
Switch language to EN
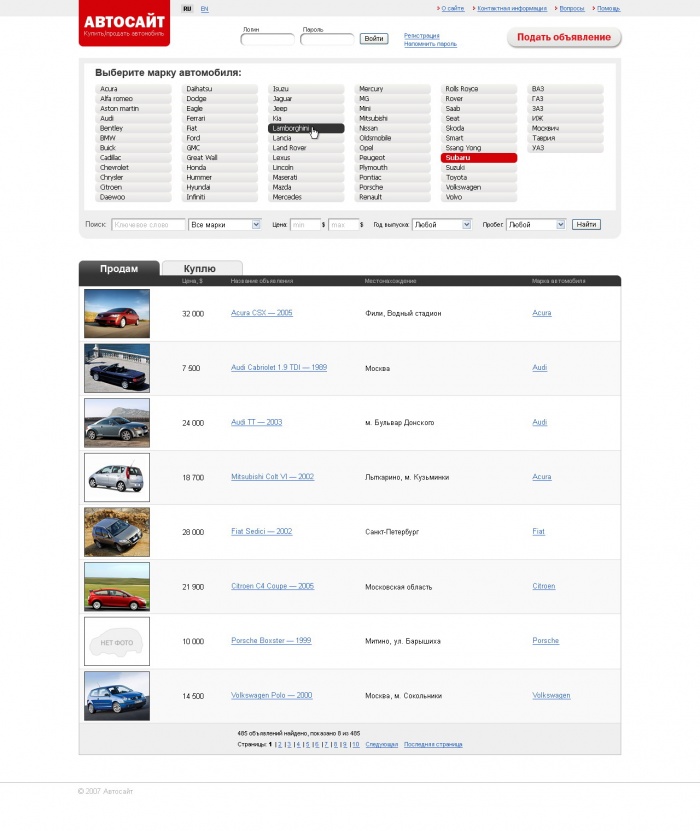pyautogui.click(x=204, y=8)
